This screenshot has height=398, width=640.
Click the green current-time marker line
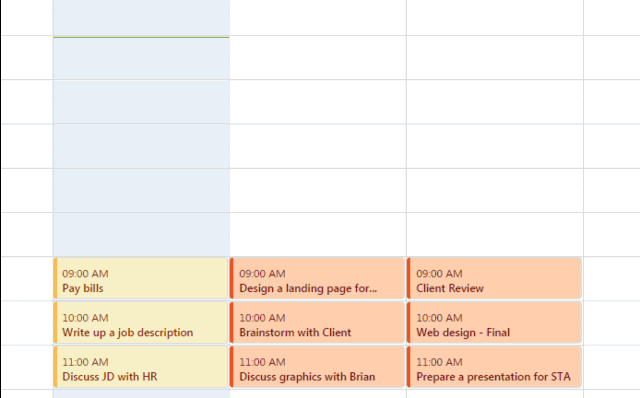pos(141,38)
